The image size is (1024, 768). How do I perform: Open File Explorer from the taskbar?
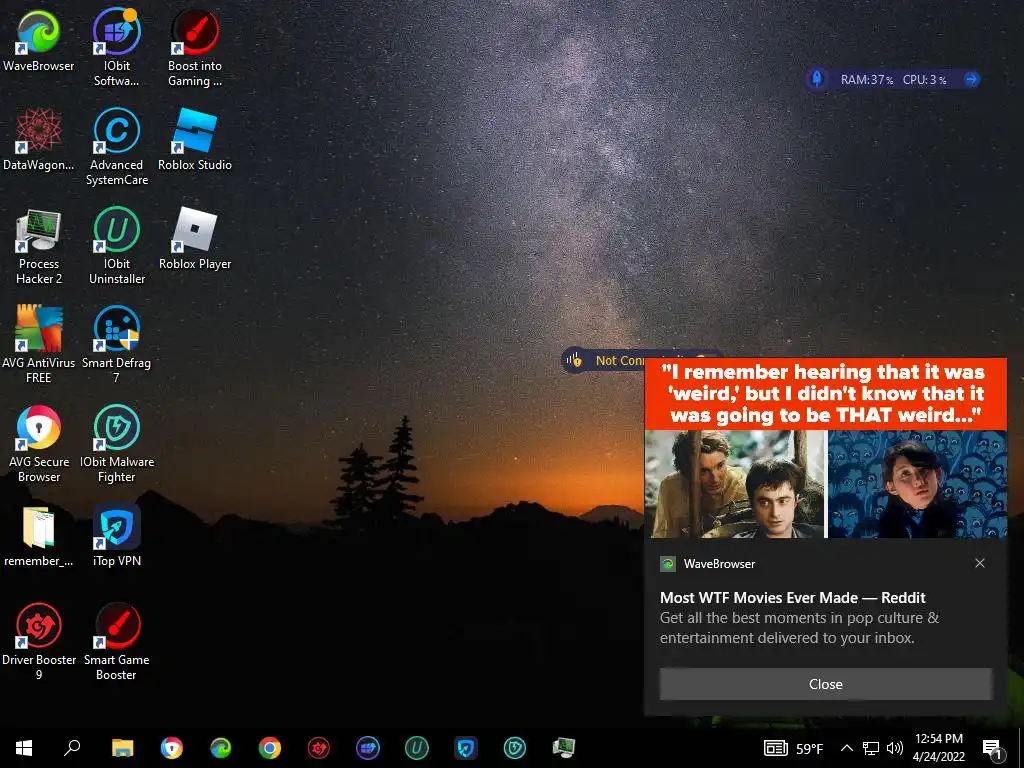122,748
